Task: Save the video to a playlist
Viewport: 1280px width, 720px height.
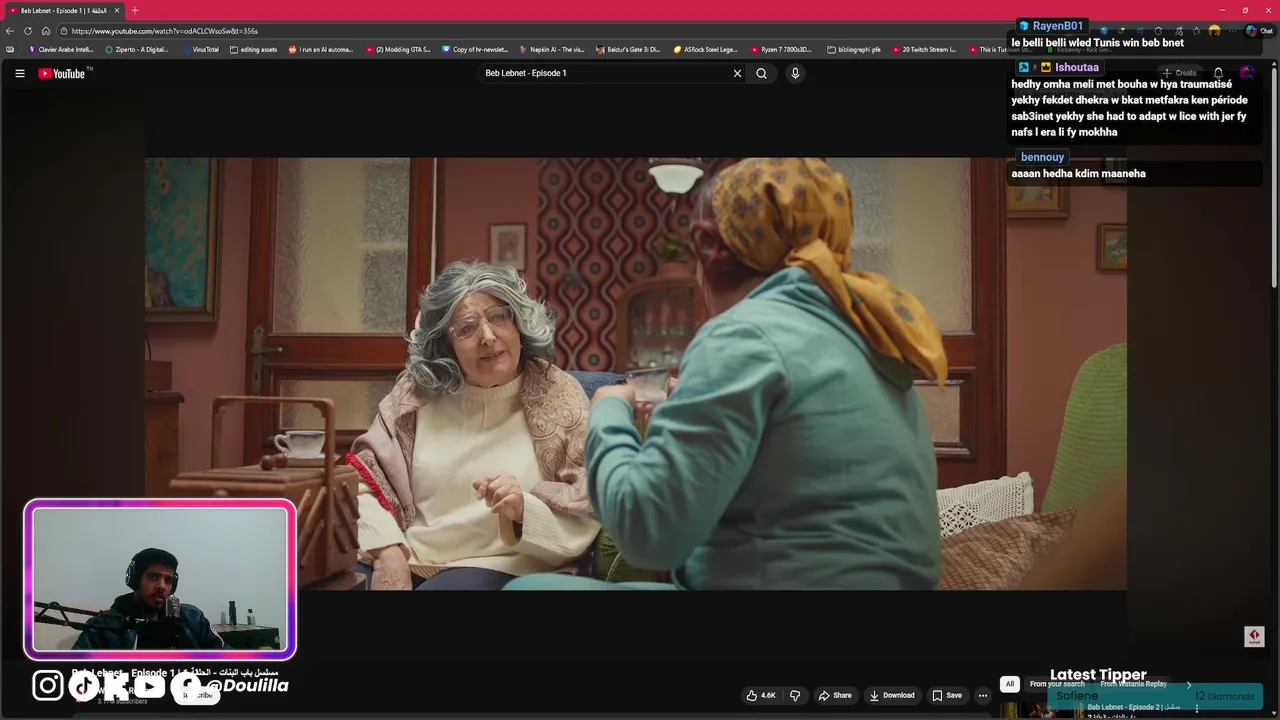Action: tap(947, 695)
